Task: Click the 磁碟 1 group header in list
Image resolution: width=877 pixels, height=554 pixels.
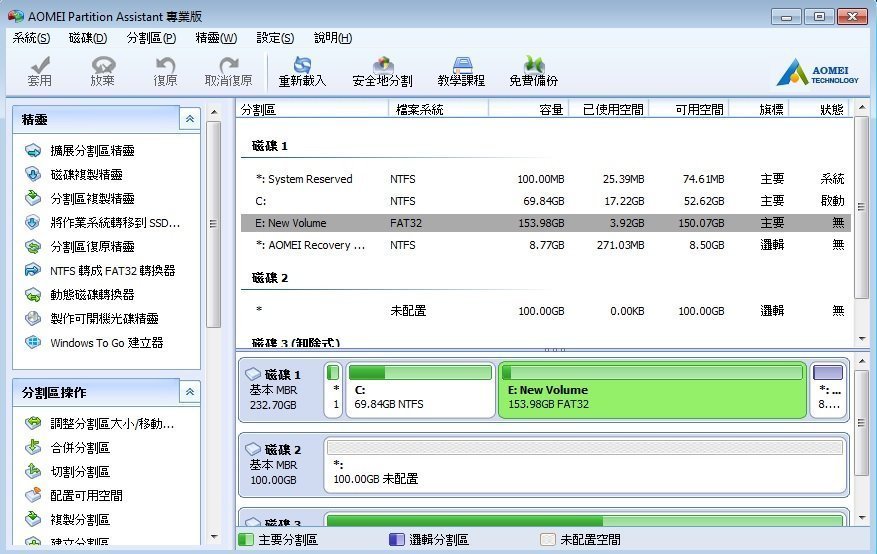Action: [270, 146]
